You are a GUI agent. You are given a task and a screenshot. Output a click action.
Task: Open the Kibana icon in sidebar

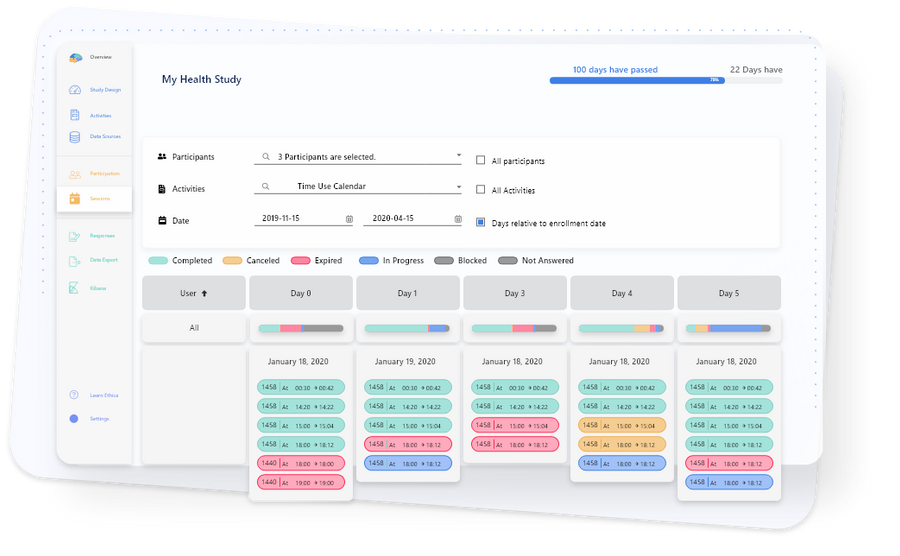pos(75,288)
